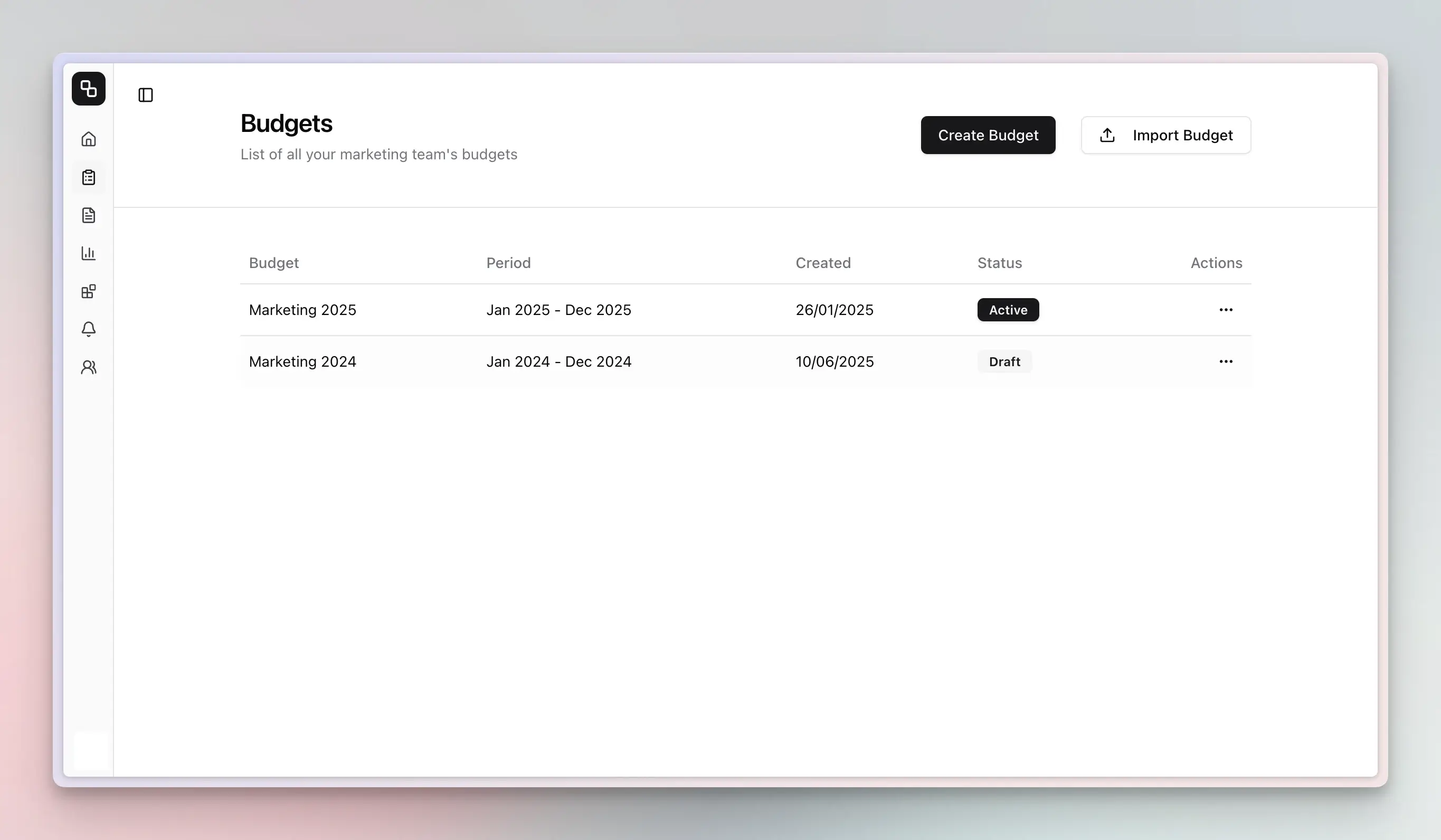View analytics via bar chart icon
Image resolution: width=1441 pixels, height=840 pixels.
coord(89,253)
